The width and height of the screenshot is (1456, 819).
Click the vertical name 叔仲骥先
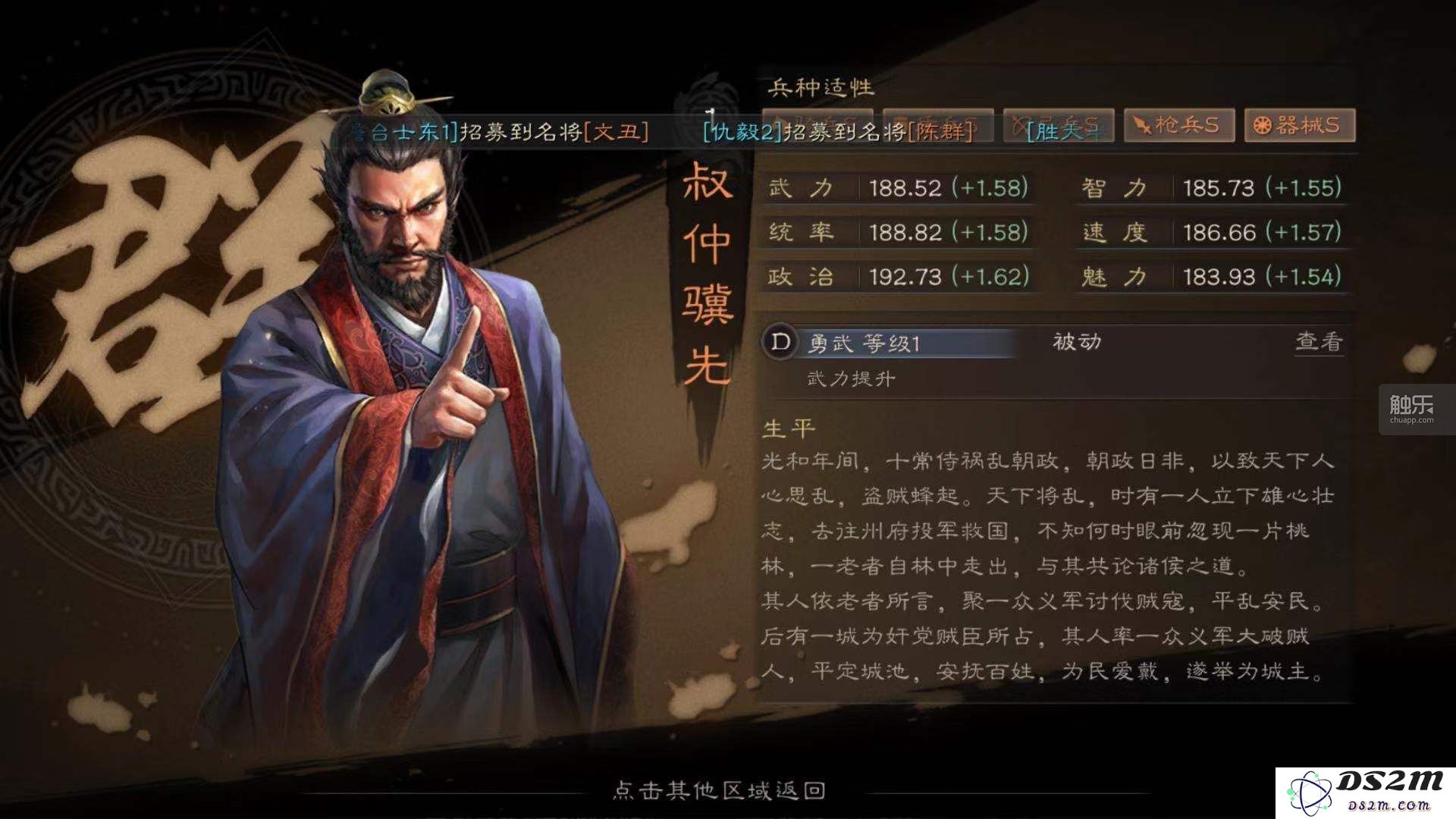click(x=708, y=274)
